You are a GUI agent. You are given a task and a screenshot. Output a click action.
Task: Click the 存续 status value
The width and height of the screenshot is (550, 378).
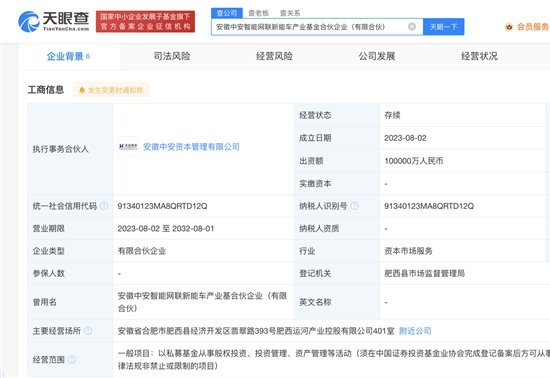[392, 115]
